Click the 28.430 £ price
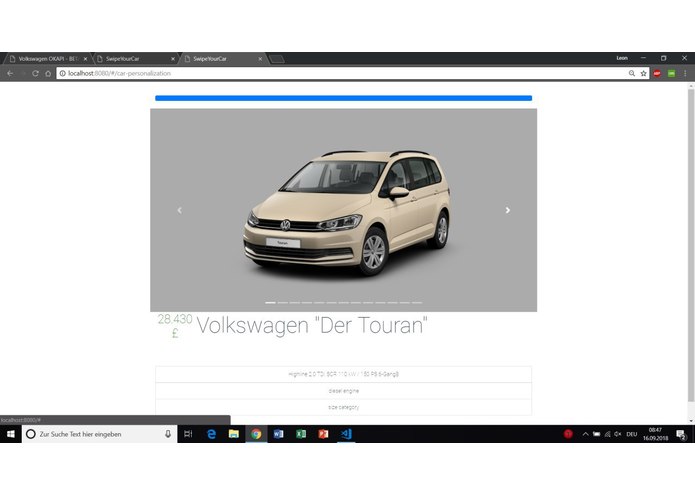This screenshot has width=695, height=494. 175,326
